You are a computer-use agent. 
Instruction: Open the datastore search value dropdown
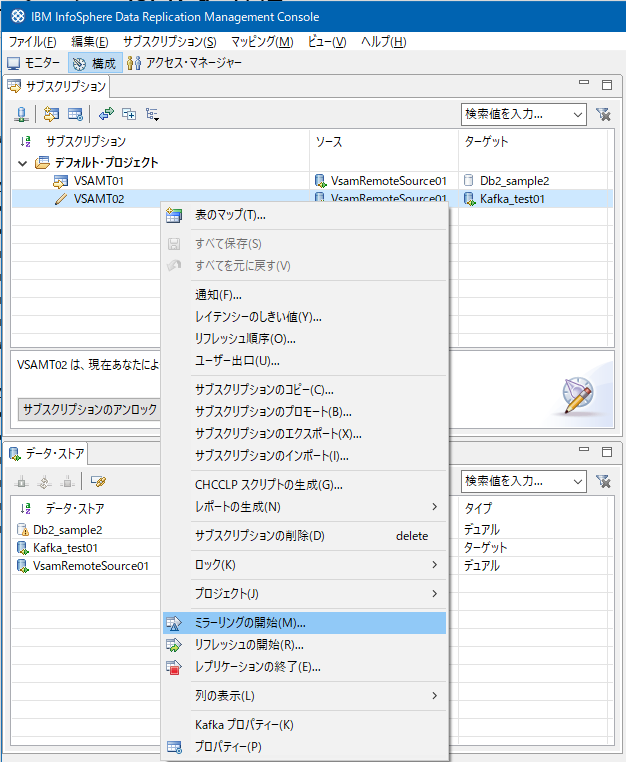pos(577,482)
